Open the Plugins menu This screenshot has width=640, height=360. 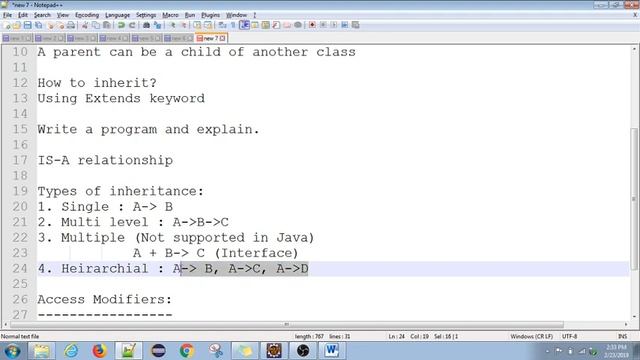click(210, 15)
